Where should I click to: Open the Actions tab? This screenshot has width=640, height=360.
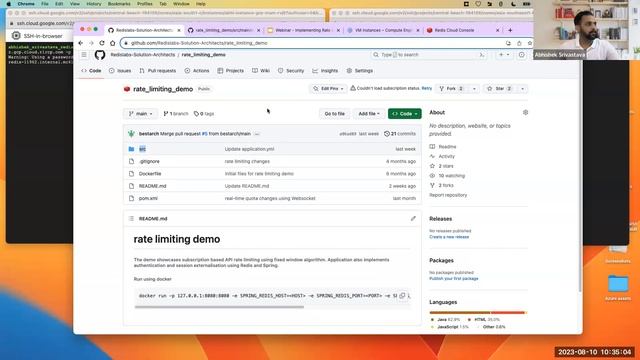197,71
